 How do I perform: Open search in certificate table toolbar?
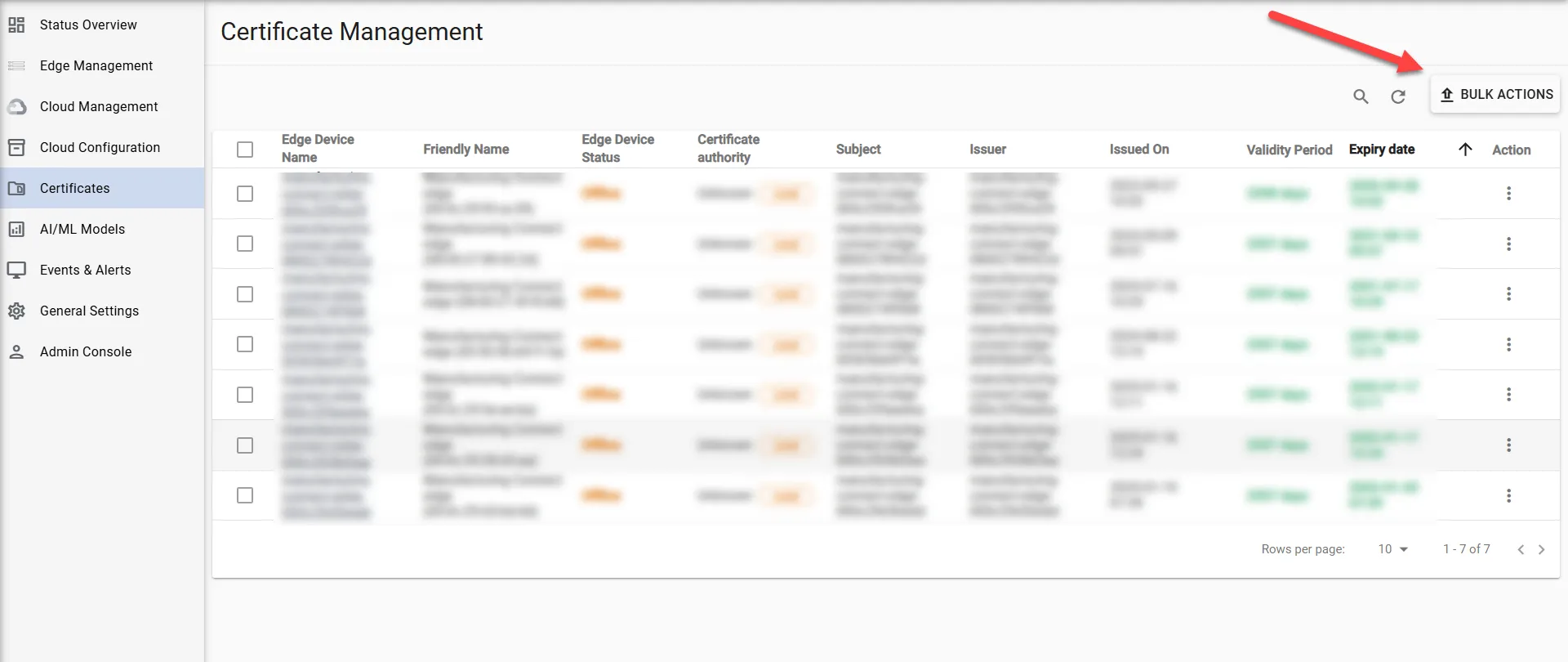[x=1361, y=96]
